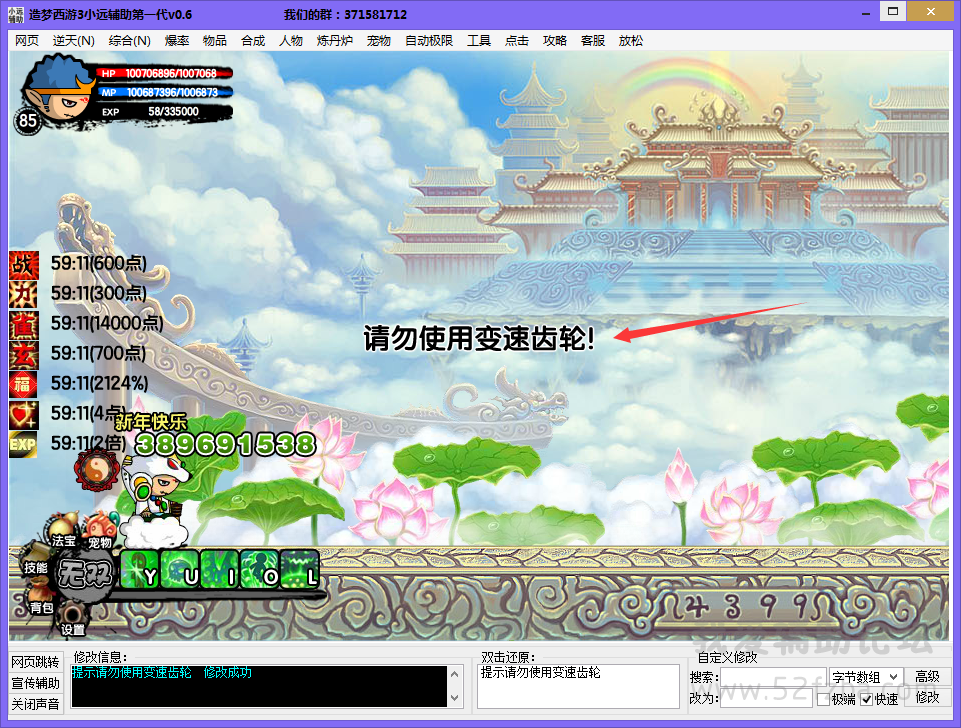This screenshot has width=961, height=728.
Task: Open the 物品 menu
Action: tap(215, 41)
